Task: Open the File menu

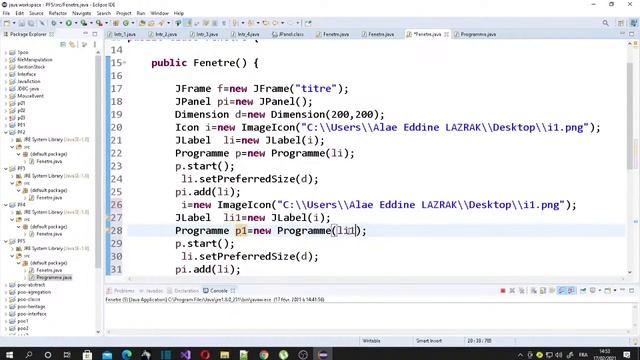Action: [6, 13]
